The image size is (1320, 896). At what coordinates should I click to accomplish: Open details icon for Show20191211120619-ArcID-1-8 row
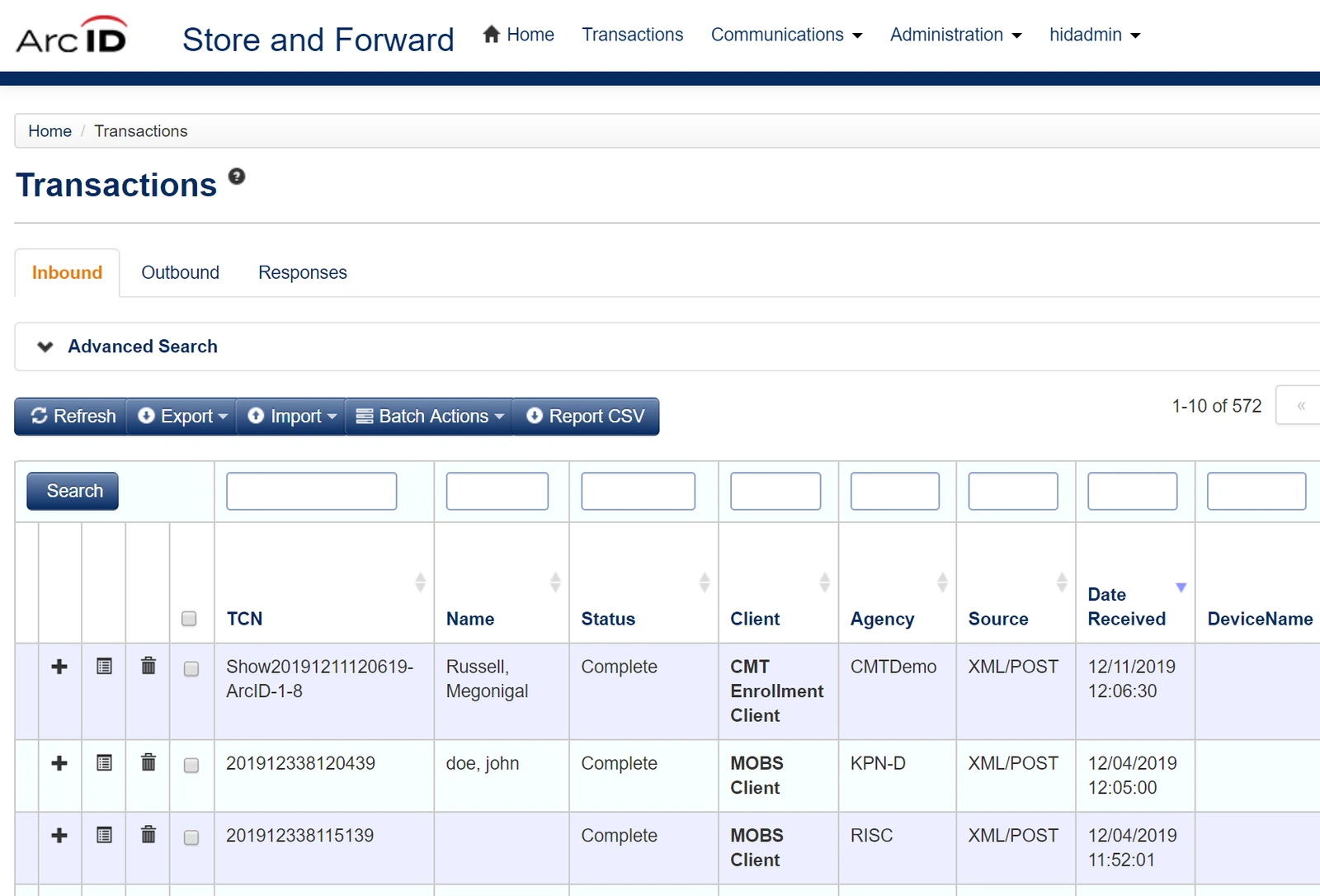click(104, 666)
